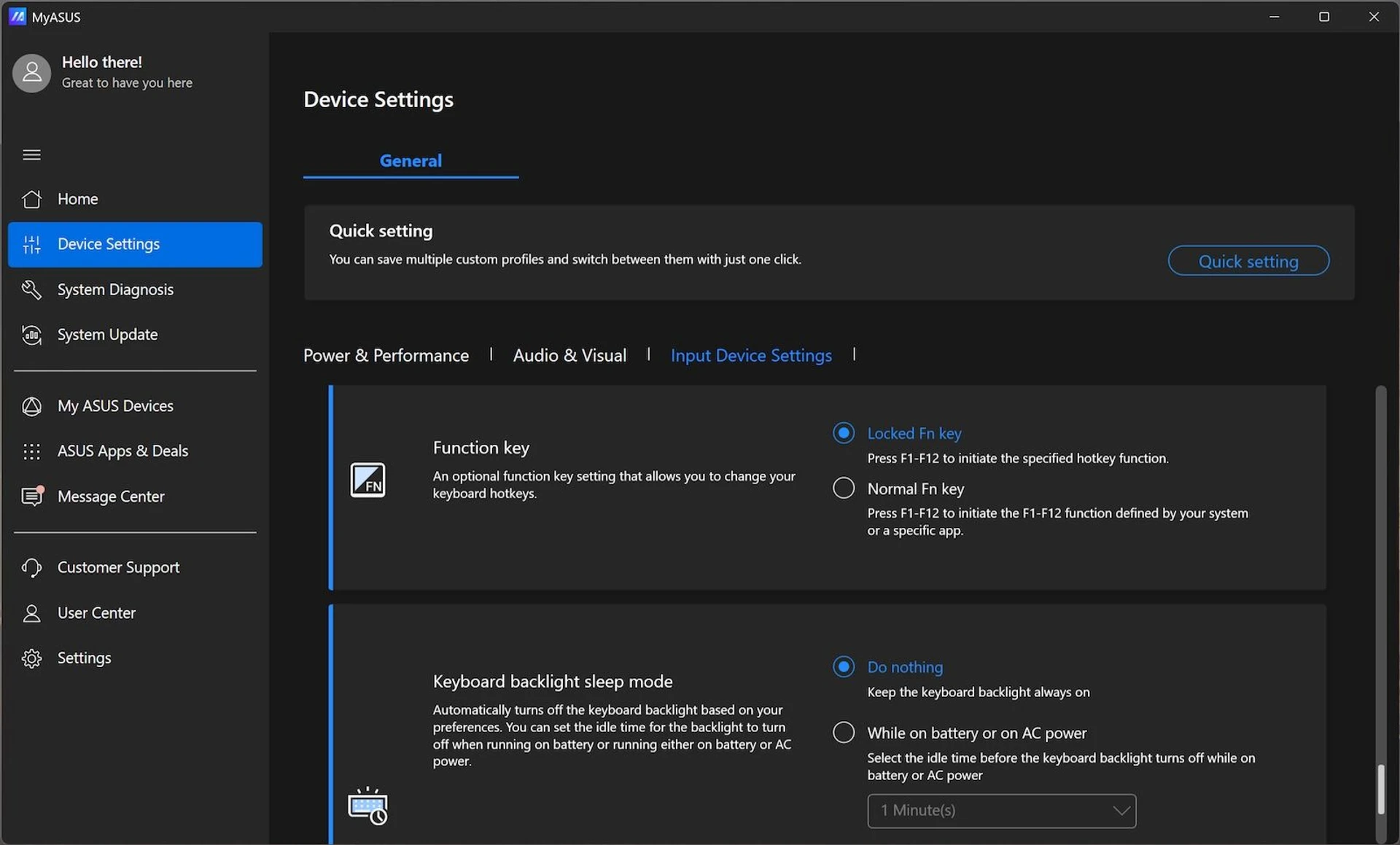Click the Customer Support headset icon
The image size is (1400, 845).
tap(31, 567)
